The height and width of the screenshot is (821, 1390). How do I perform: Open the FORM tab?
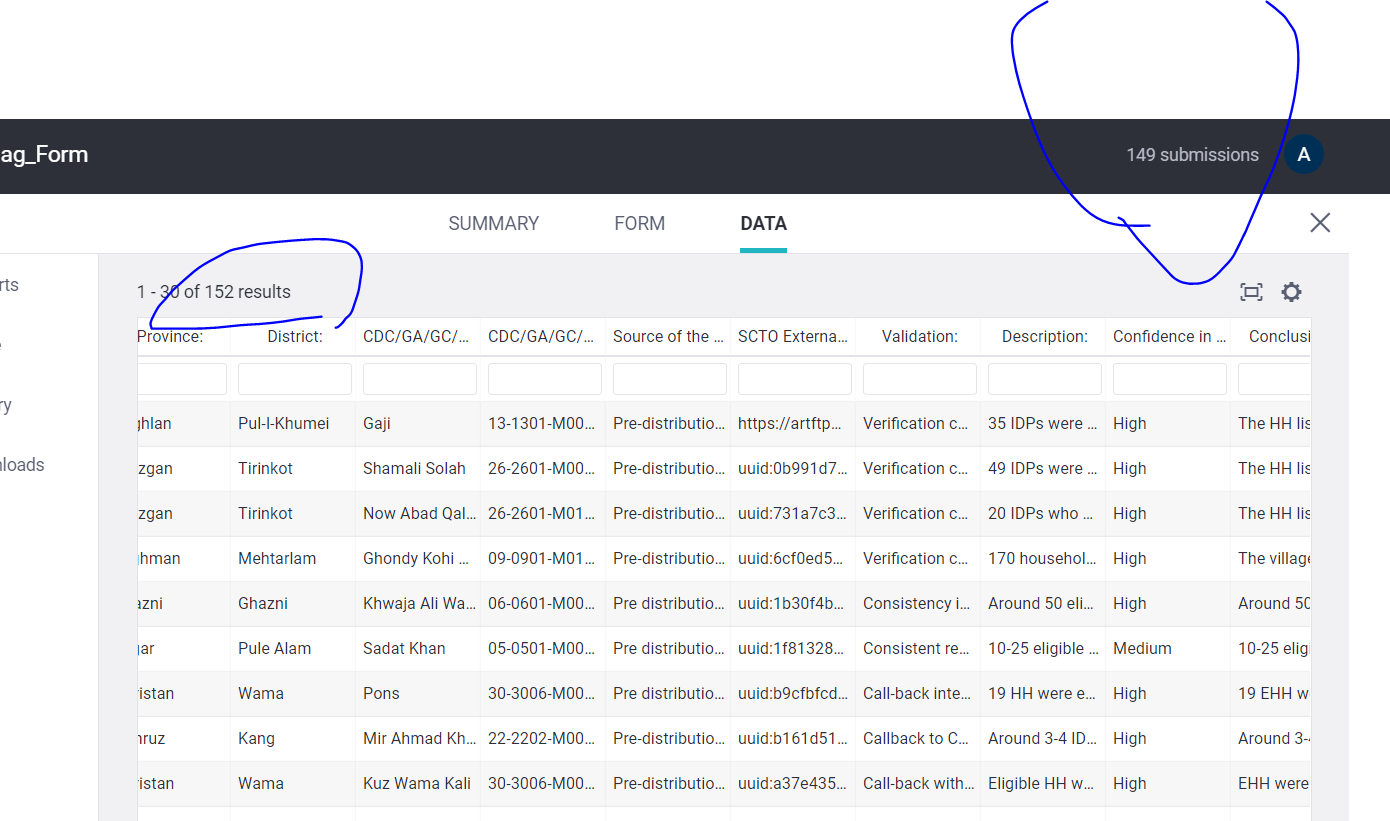[639, 224]
